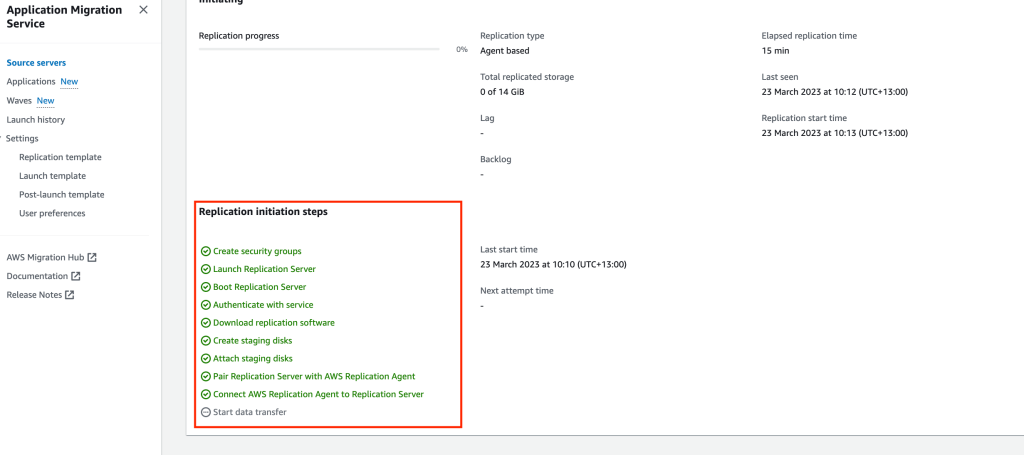Open external link icon beside AWS Migration Hub
Viewport: 1024px width, 455px height.
click(92, 257)
